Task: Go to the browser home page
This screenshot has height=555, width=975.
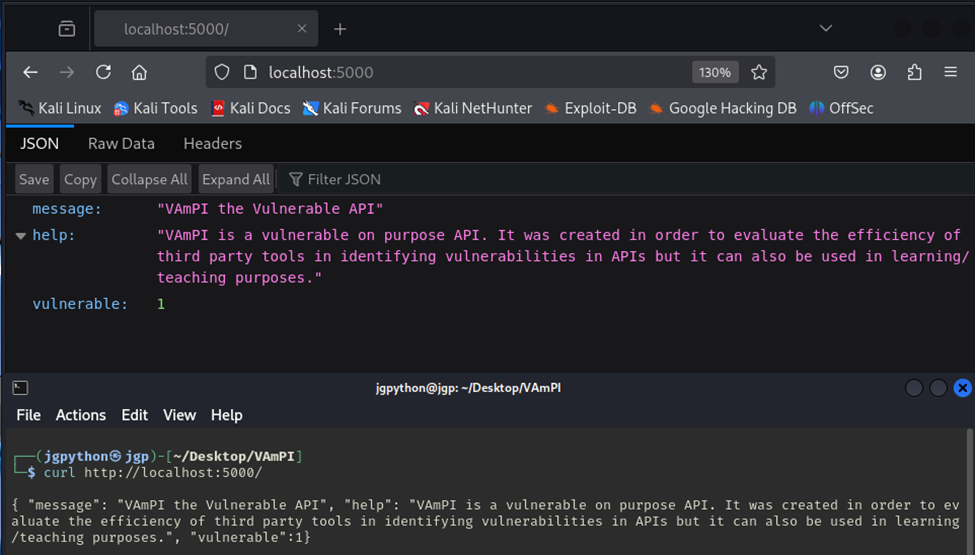Action: 139,72
